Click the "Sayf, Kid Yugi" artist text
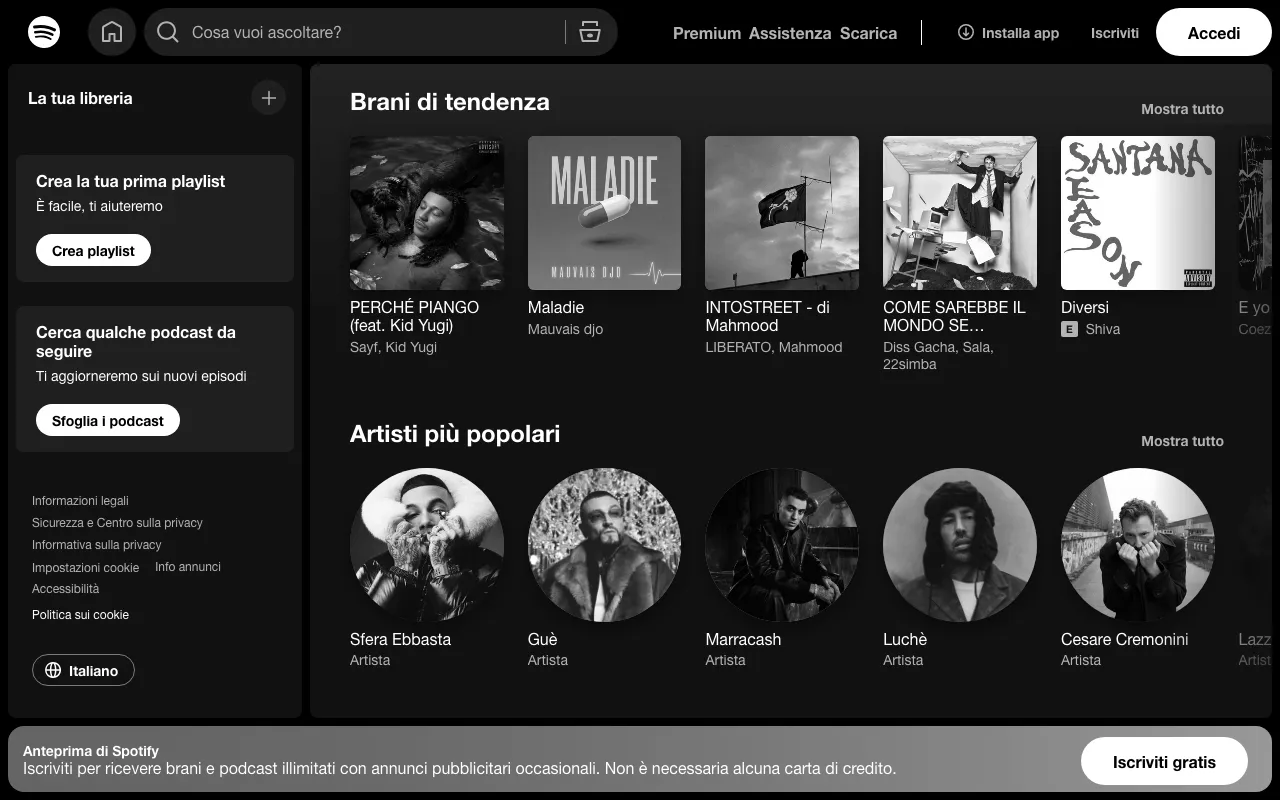The image size is (1280, 800). [x=393, y=347]
